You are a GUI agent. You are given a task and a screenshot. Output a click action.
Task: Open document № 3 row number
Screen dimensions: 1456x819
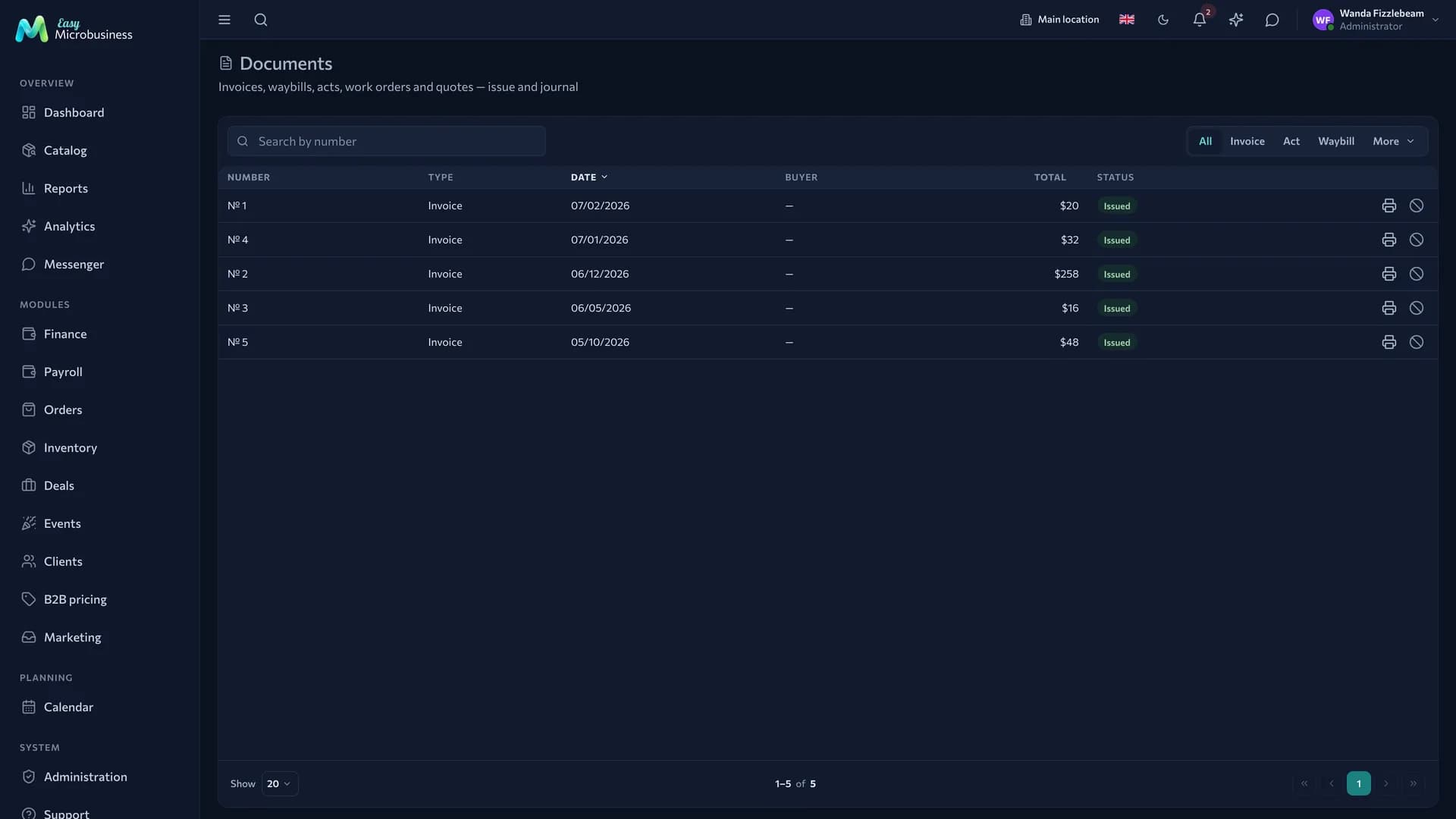click(237, 308)
